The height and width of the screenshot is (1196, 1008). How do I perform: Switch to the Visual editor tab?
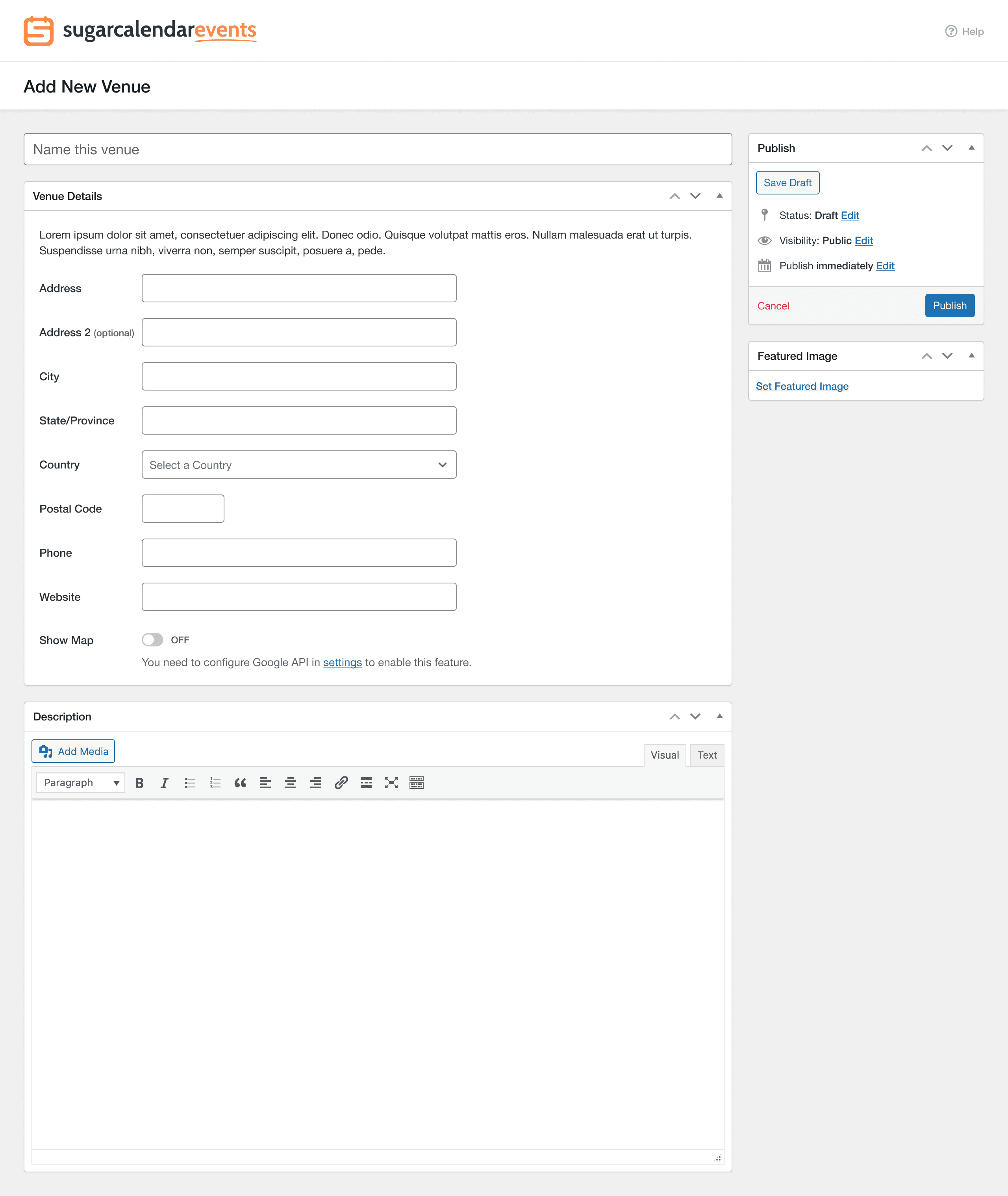click(x=665, y=755)
